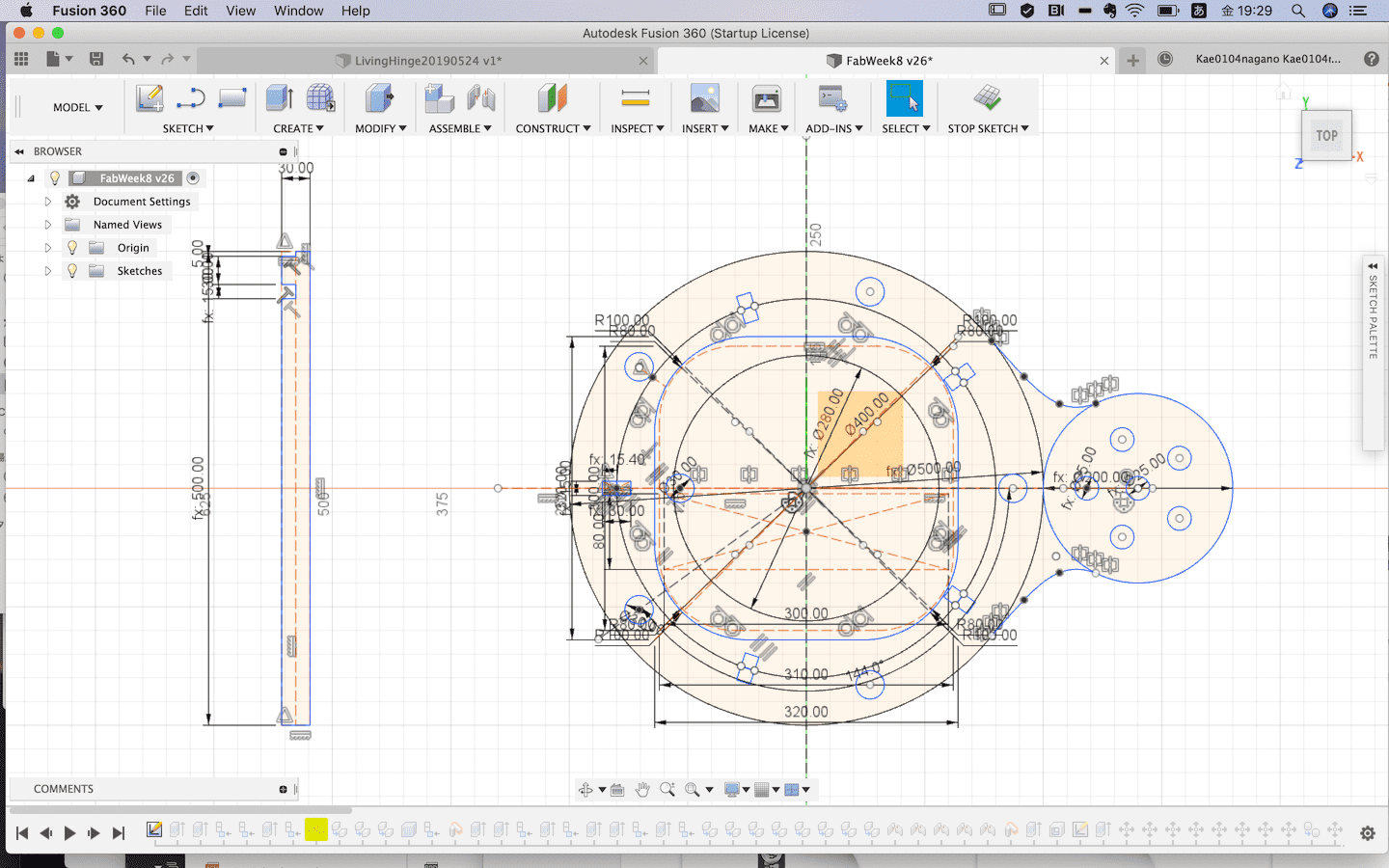This screenshot has width=1389, height=868.
Task: Click the Stop Sketch checkmark icon
Action: click(987, 98)
